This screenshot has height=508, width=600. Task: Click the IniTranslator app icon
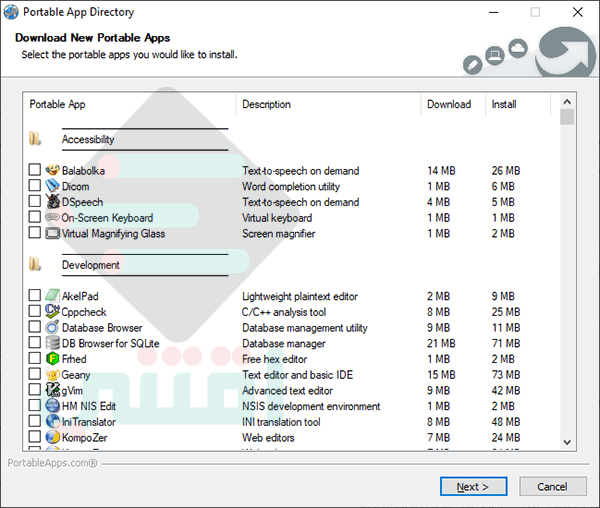click(x=52, y=421)
